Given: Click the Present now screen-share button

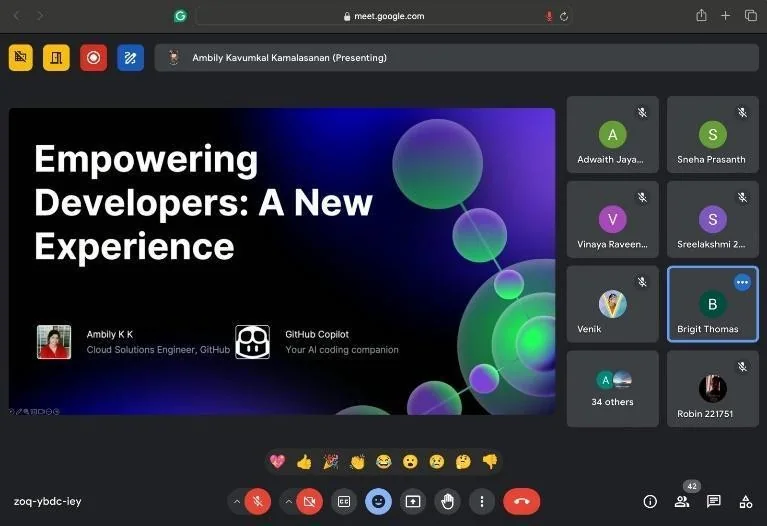Looking at the screenshot, I should pos(413,502).
